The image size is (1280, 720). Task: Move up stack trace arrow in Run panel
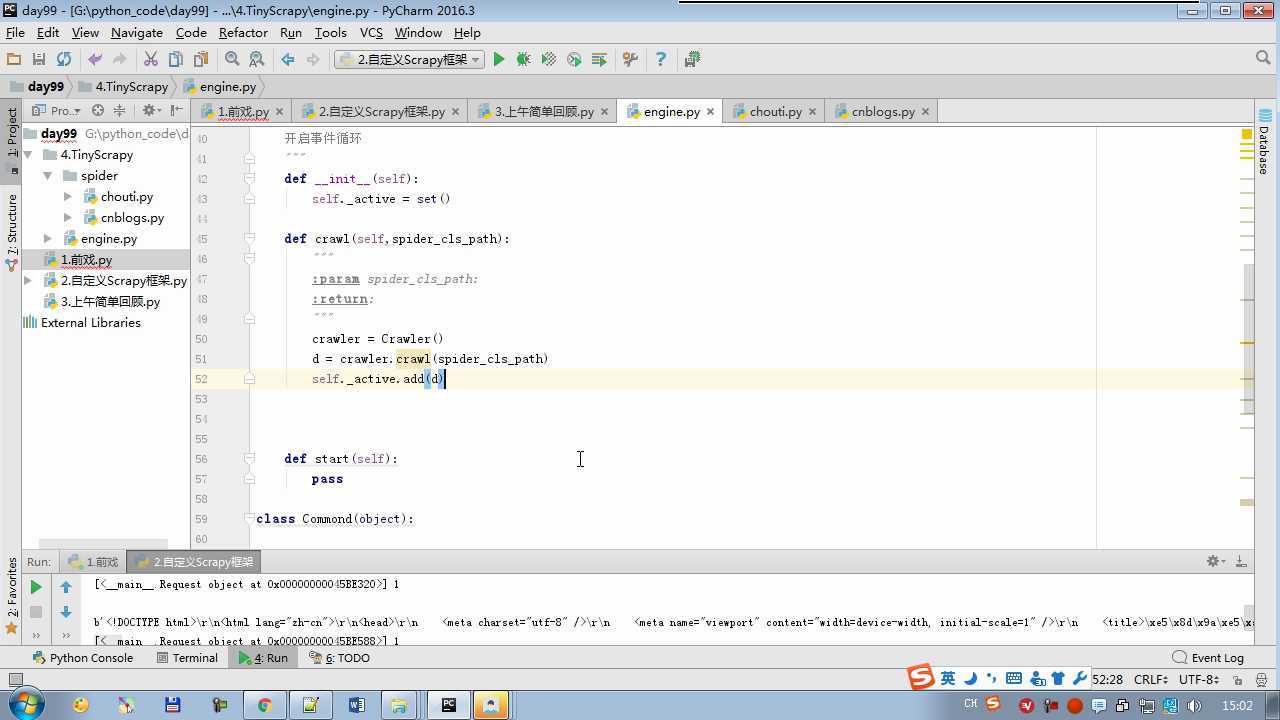click(66, 587)
